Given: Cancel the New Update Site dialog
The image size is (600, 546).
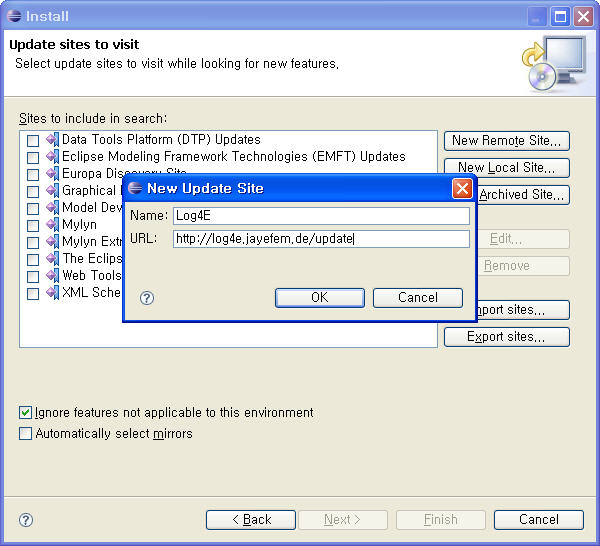Looking at the screenshot, I should click(x=417, y=298).
